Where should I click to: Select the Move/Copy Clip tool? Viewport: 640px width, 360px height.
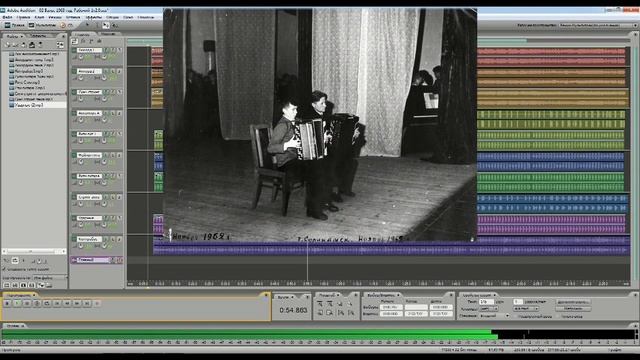click(x=106, y=25)
